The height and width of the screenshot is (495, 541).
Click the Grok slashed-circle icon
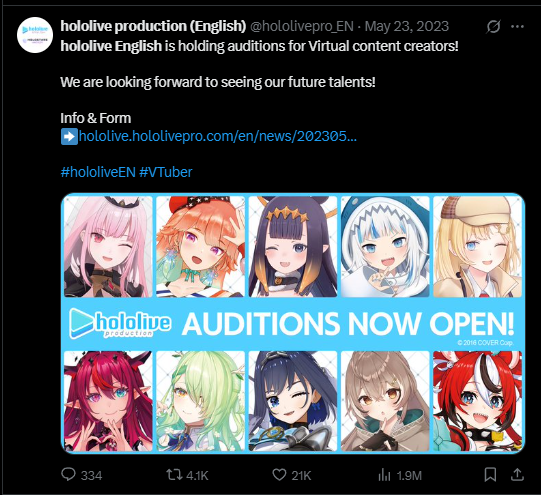pos(493,27)
